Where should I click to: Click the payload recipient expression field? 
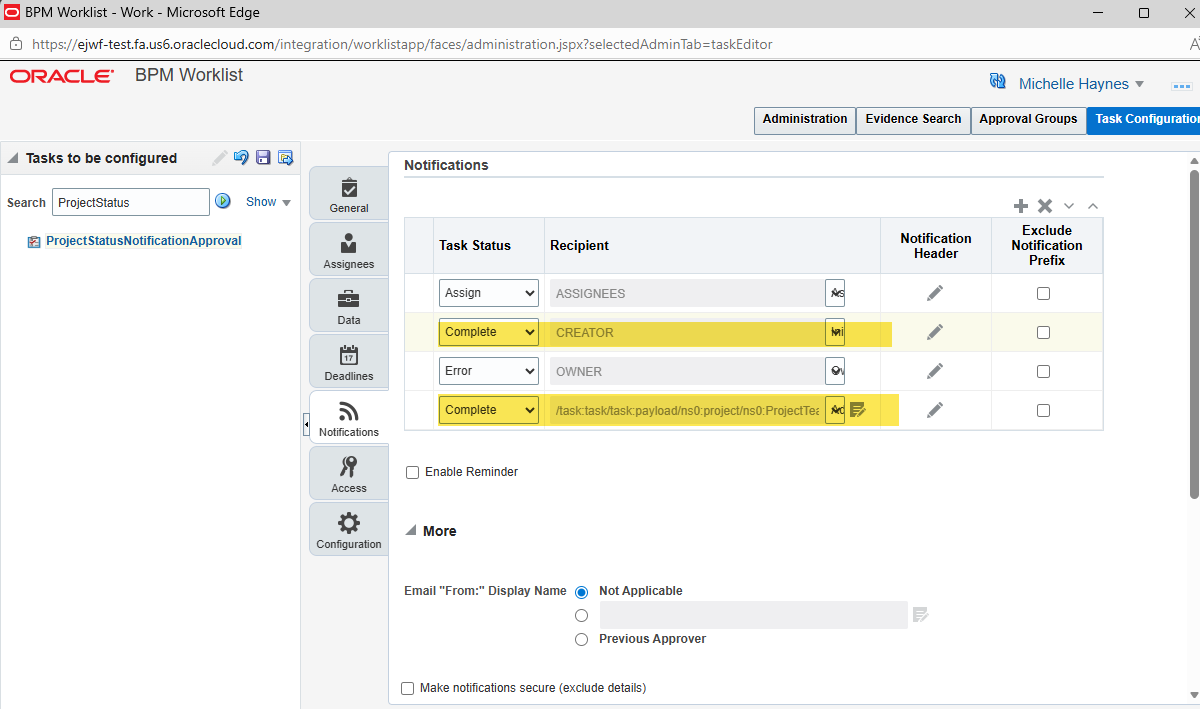coord(686,410)
